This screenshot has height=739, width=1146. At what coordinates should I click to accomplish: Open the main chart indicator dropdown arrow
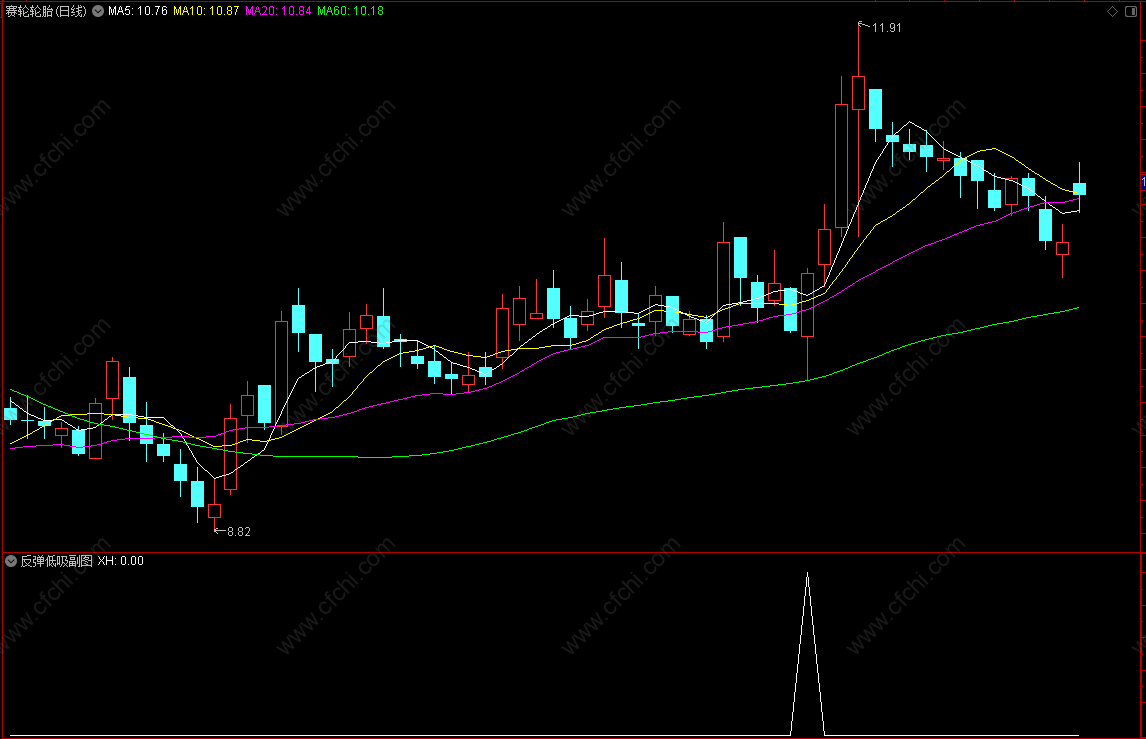[x=98, y=11]
